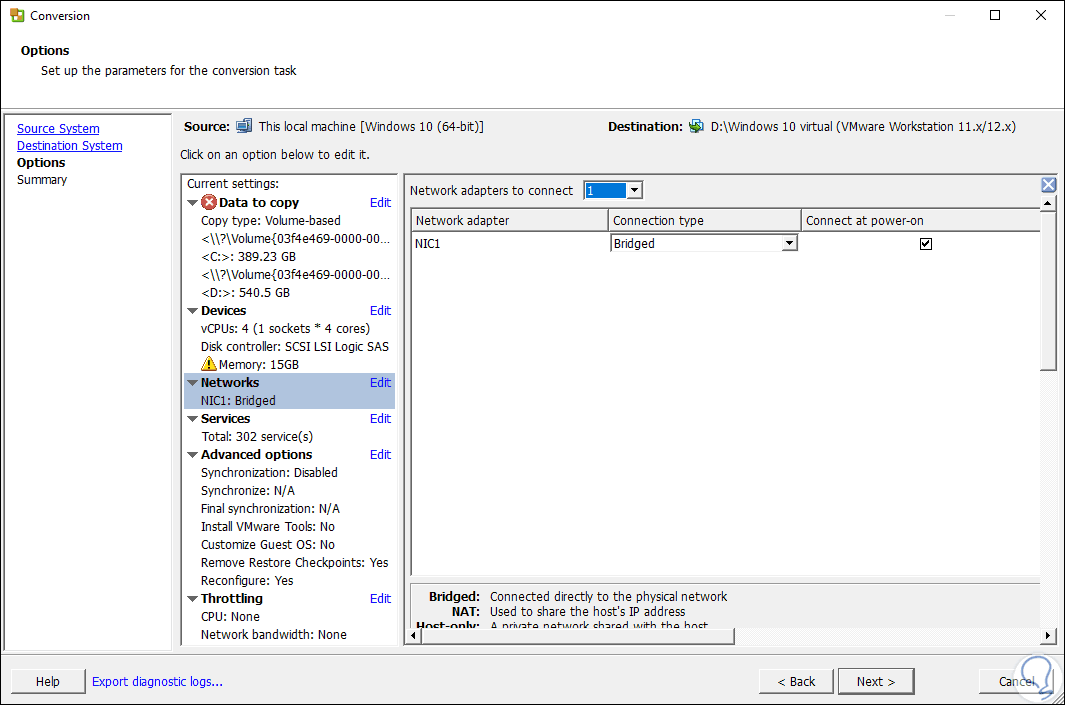Click the horizontal scrollbar left arrow
The image size is (1065, 705).
(x=414, y=636)
